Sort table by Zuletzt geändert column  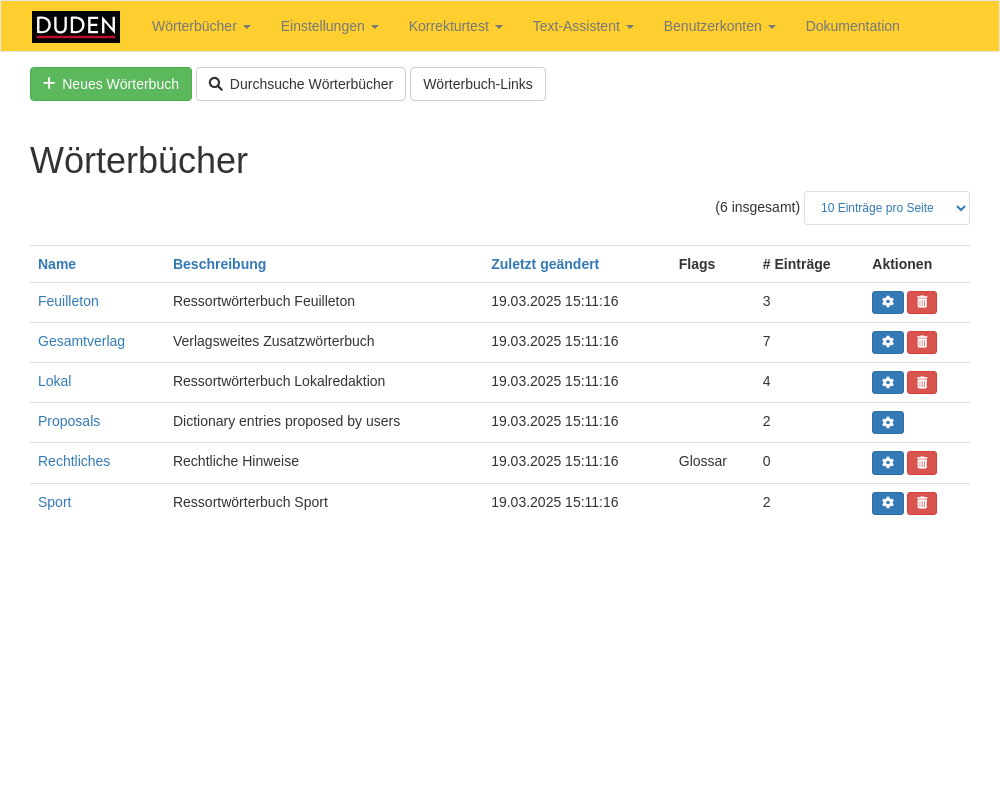click(x=544, y=264)
